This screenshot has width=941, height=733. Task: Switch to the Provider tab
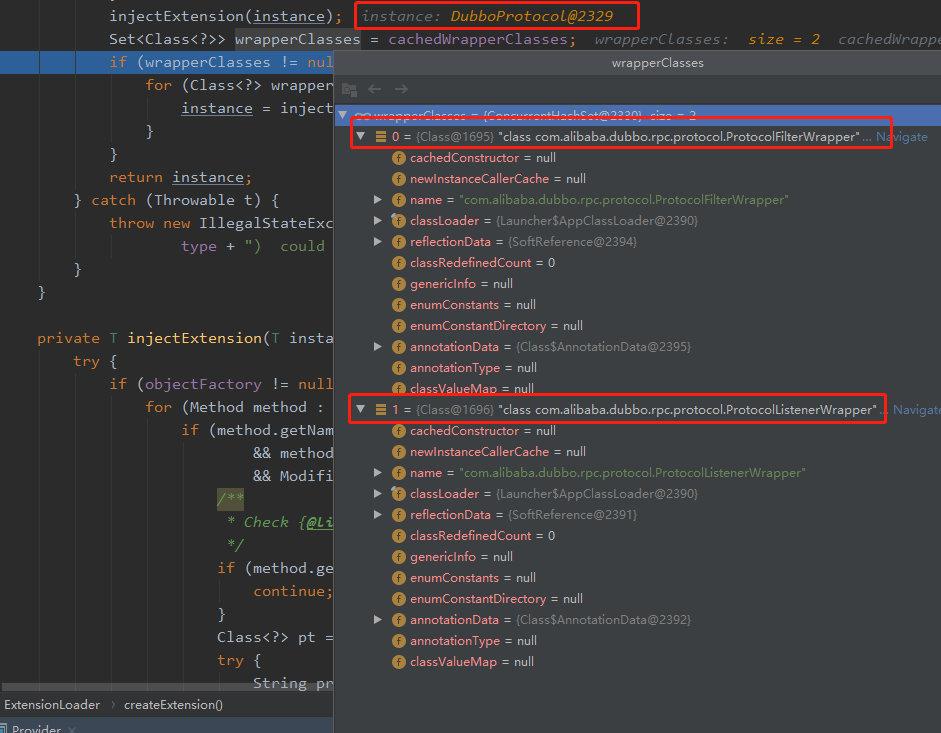point(37,728)
